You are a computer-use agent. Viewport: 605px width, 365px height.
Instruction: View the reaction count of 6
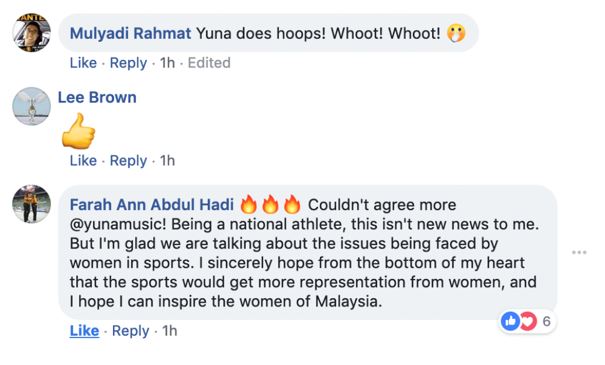pyautogui.click(x=546, y=321)
